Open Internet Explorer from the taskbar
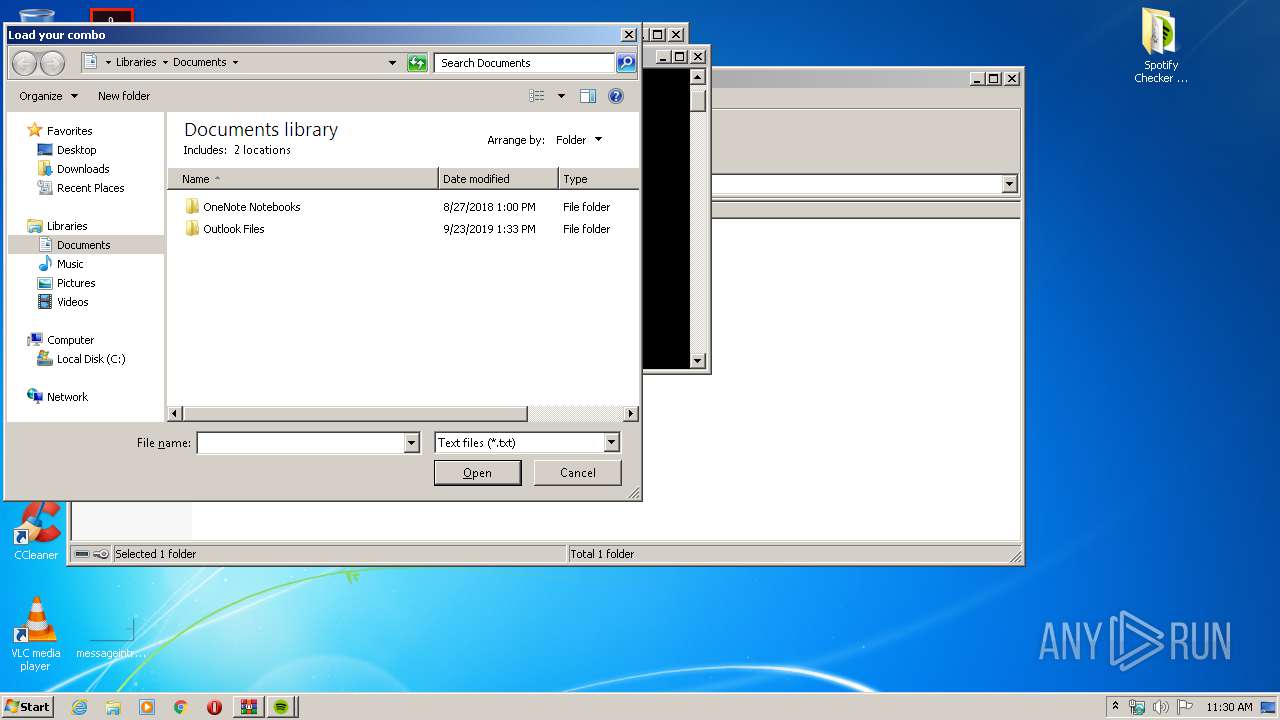The width and height of the screenshot is (1280, 720). (79, 707)
